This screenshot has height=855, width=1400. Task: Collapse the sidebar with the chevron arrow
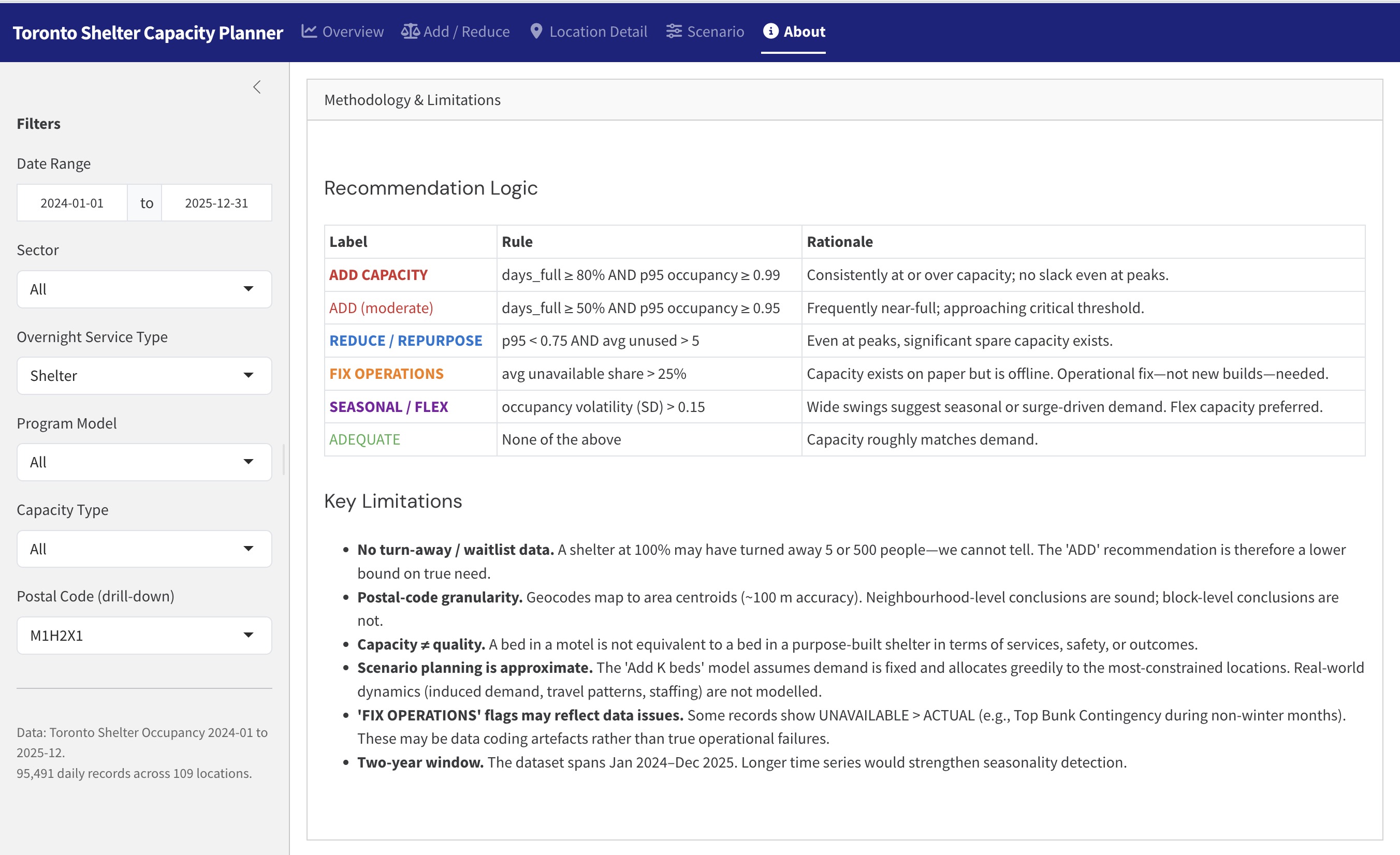(x=257, y=87)
